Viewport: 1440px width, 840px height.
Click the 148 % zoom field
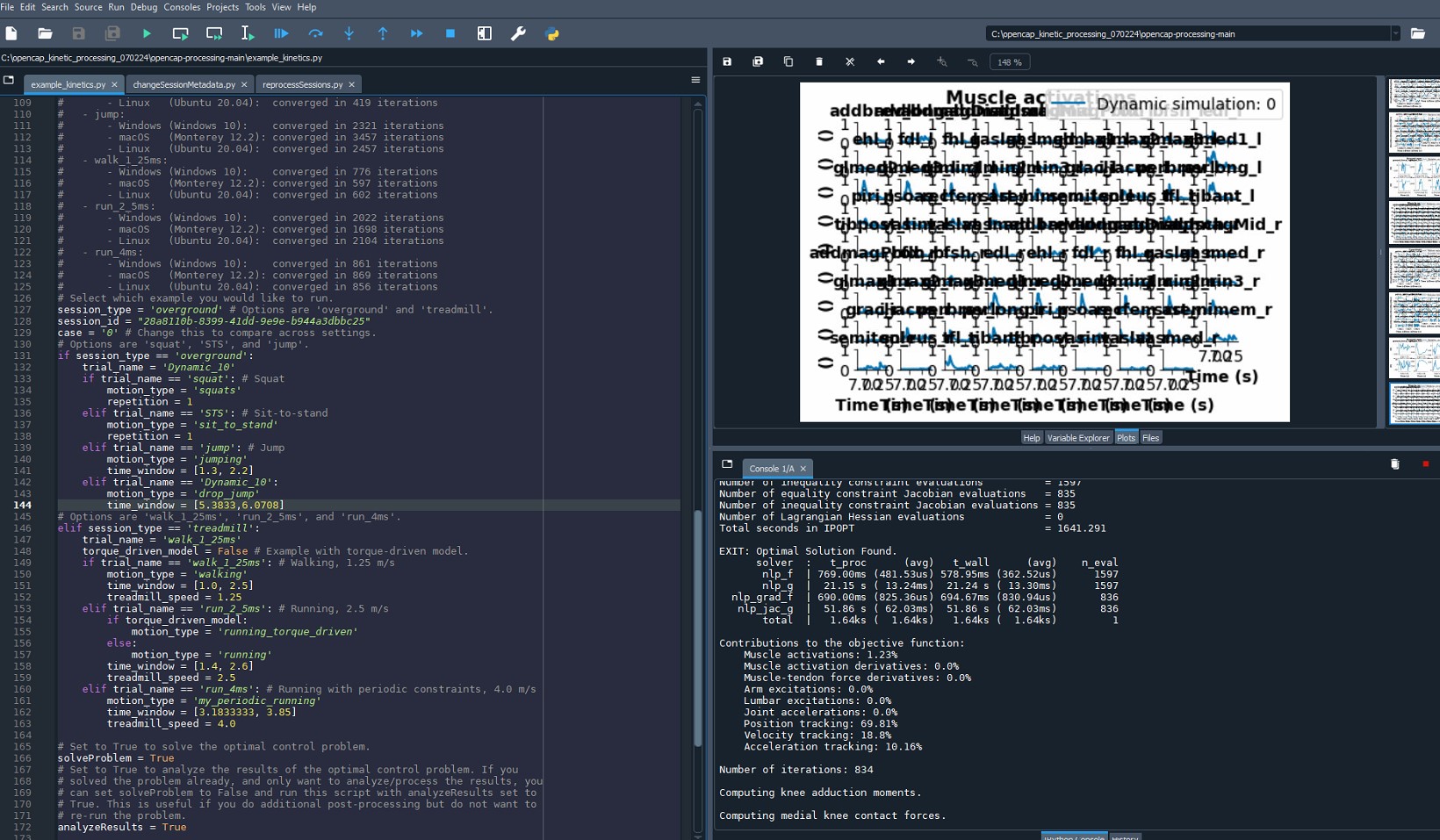(1010, 62)
